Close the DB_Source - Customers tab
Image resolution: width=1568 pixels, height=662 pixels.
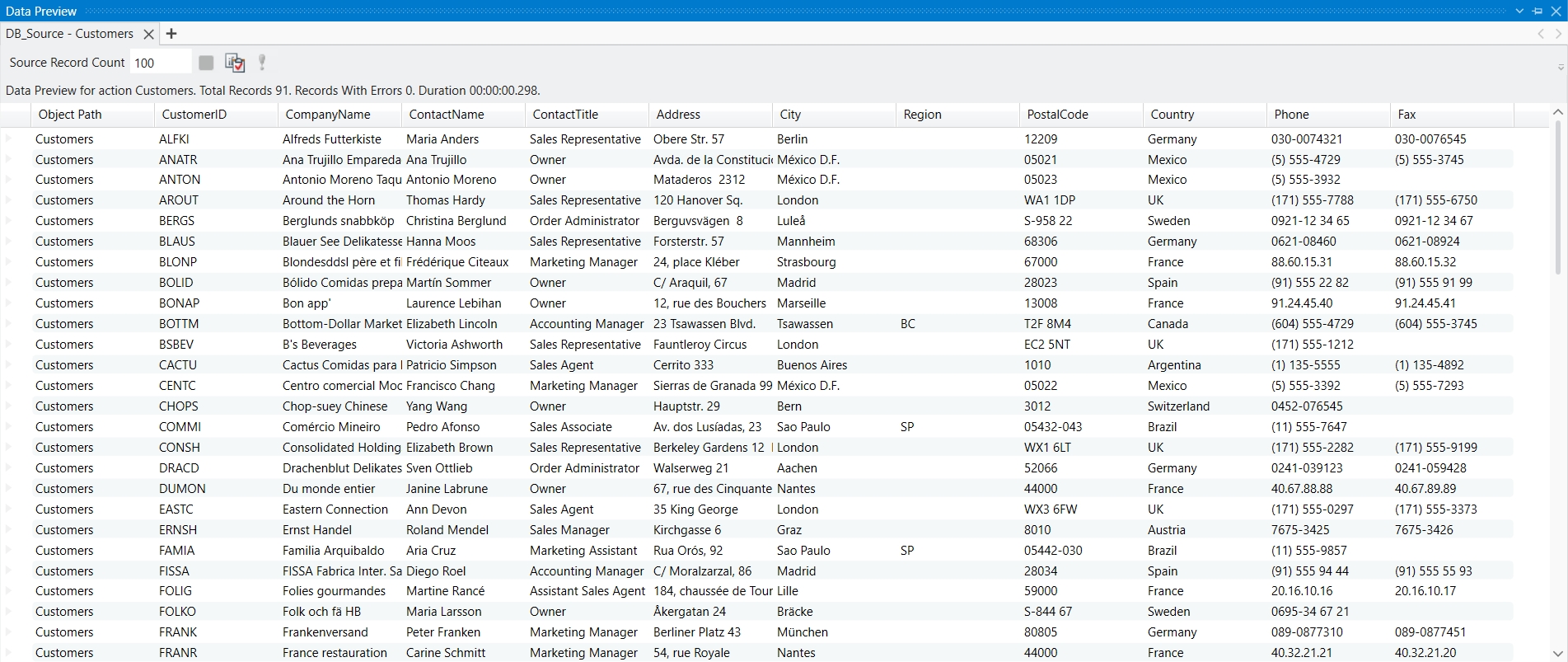pos(148,34)
